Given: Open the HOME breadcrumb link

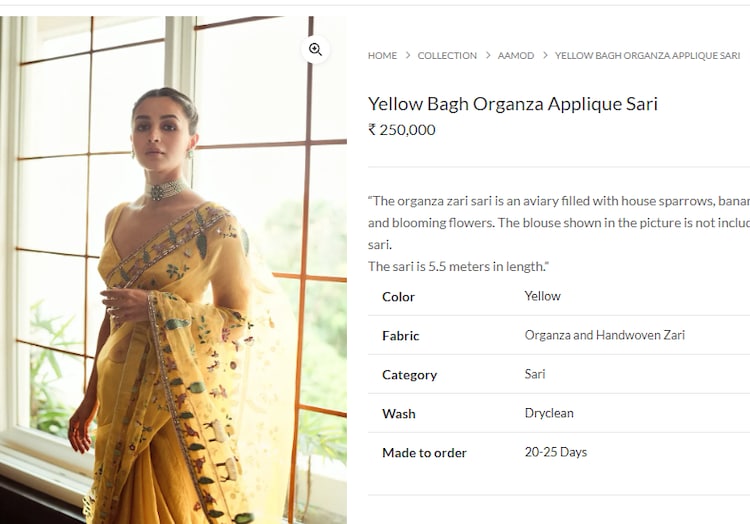Looking at the screenshot, I should click(382, 55).
